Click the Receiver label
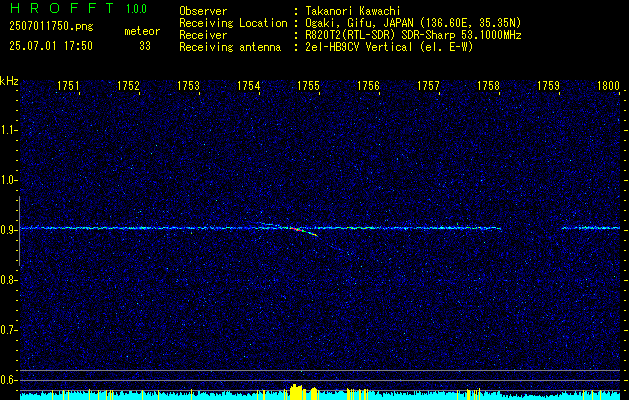Screen dimensions: 629x400 (x=203, y=35)
